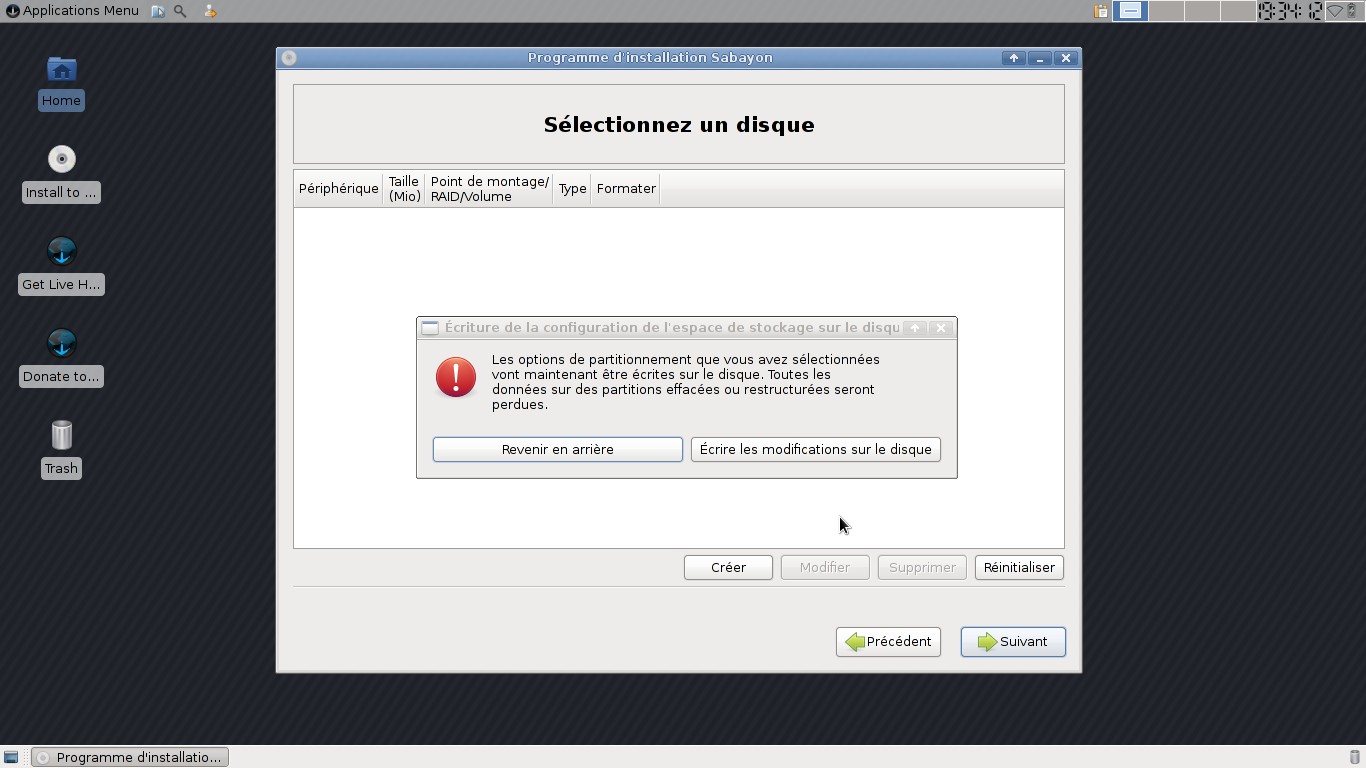Click the battery status tray icon
The height and width of the screenshot is (768, 1366).
coord(1352,11)
